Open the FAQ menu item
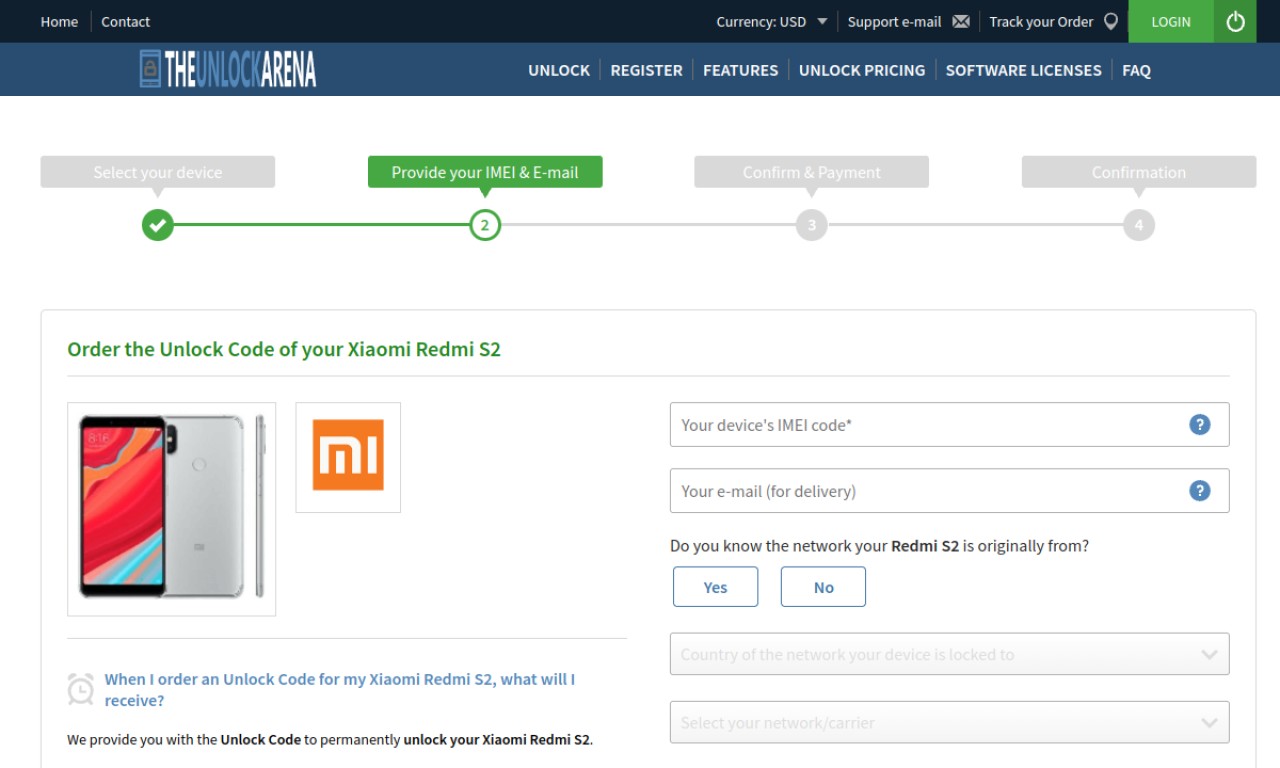 (1136, 70)
